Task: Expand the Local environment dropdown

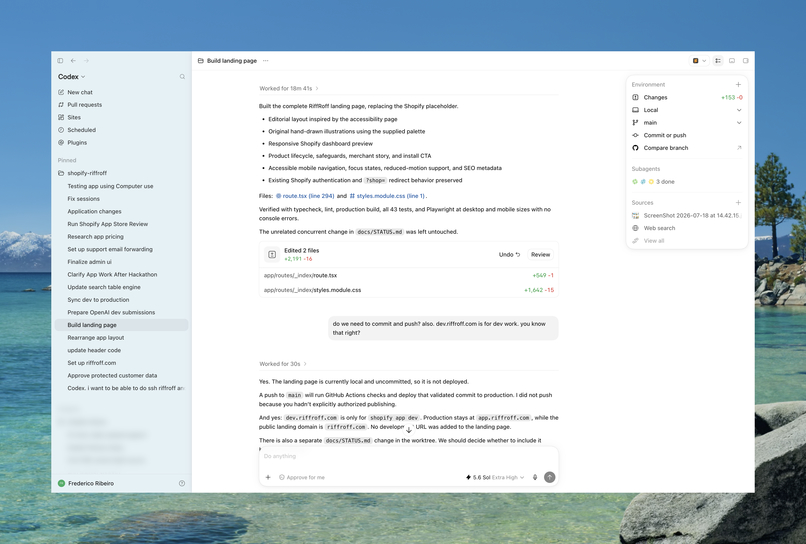Action: pyautogui.click(x=687, y=110)
